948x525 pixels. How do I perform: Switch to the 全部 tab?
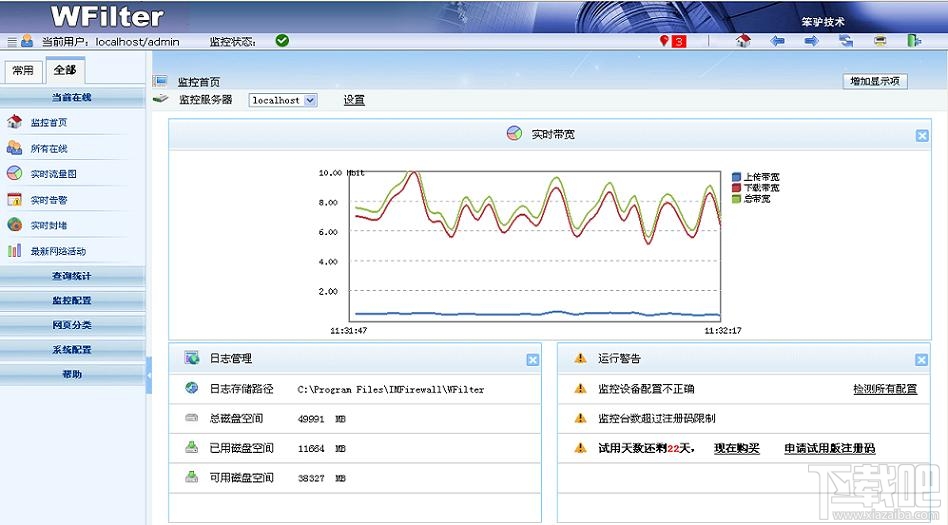pos(65,70)
